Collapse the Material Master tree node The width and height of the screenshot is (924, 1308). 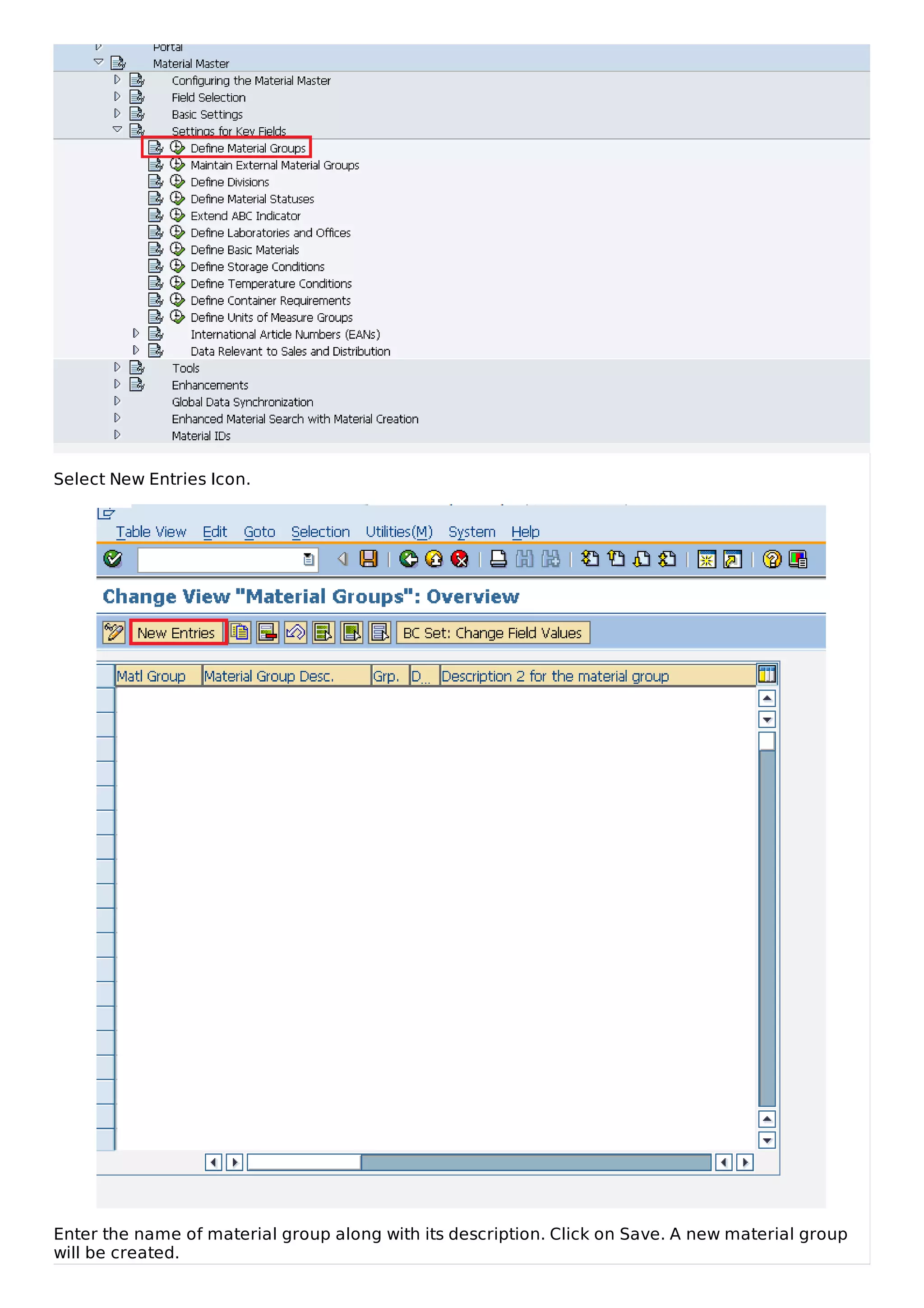[x=98, y=62]
